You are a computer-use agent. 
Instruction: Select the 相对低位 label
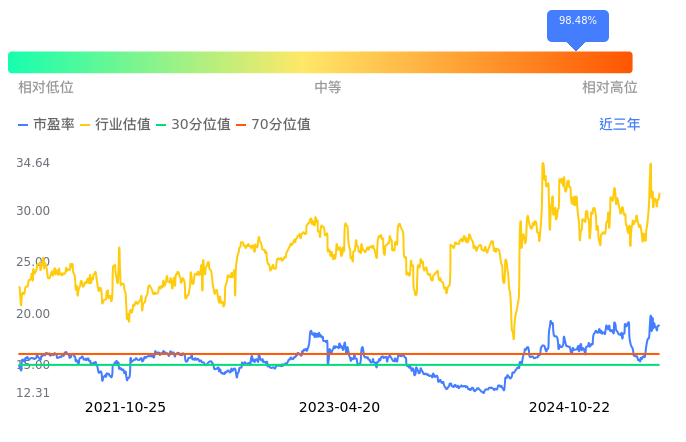[46, 88]
